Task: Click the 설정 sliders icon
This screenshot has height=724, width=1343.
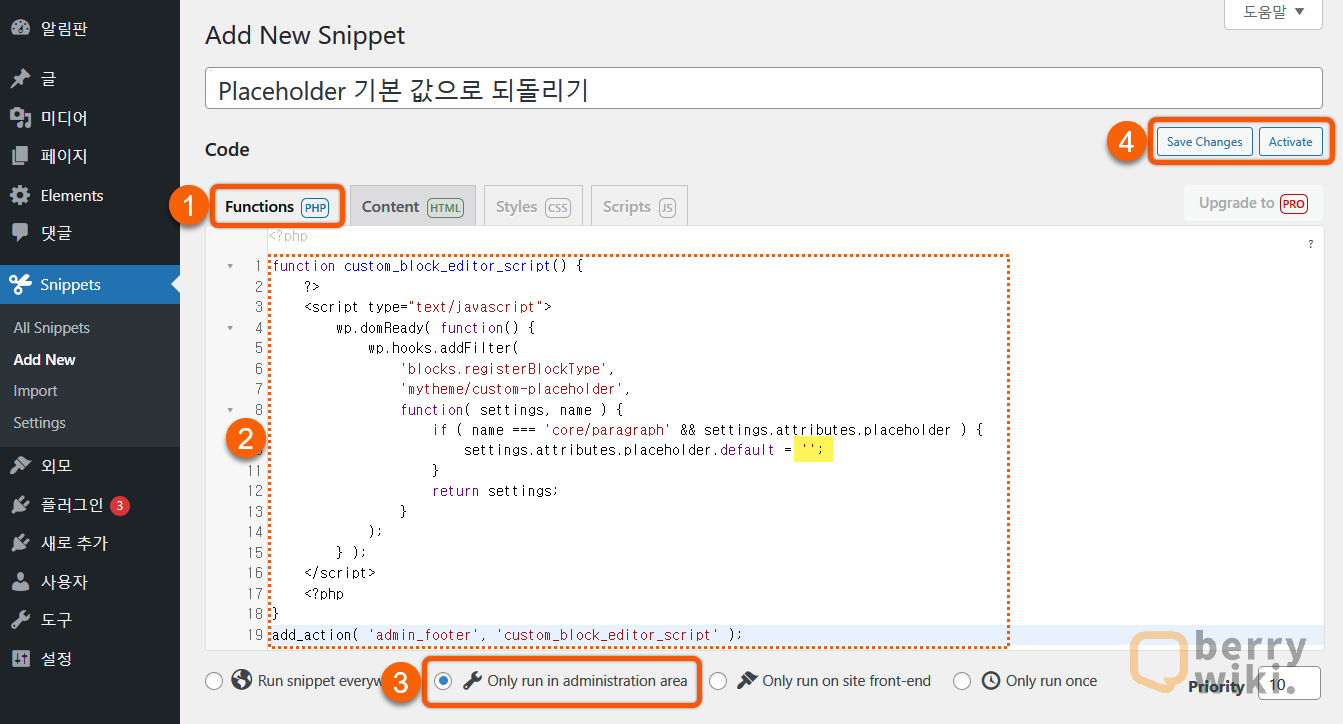Action: (20, 659)
